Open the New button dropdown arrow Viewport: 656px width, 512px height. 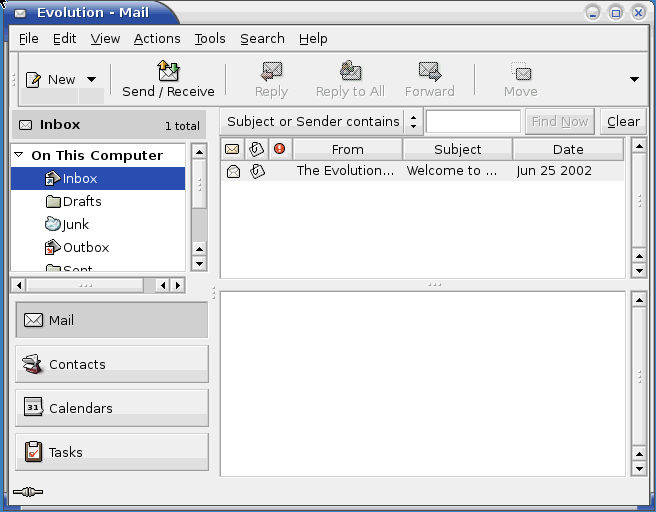point(91,79)
